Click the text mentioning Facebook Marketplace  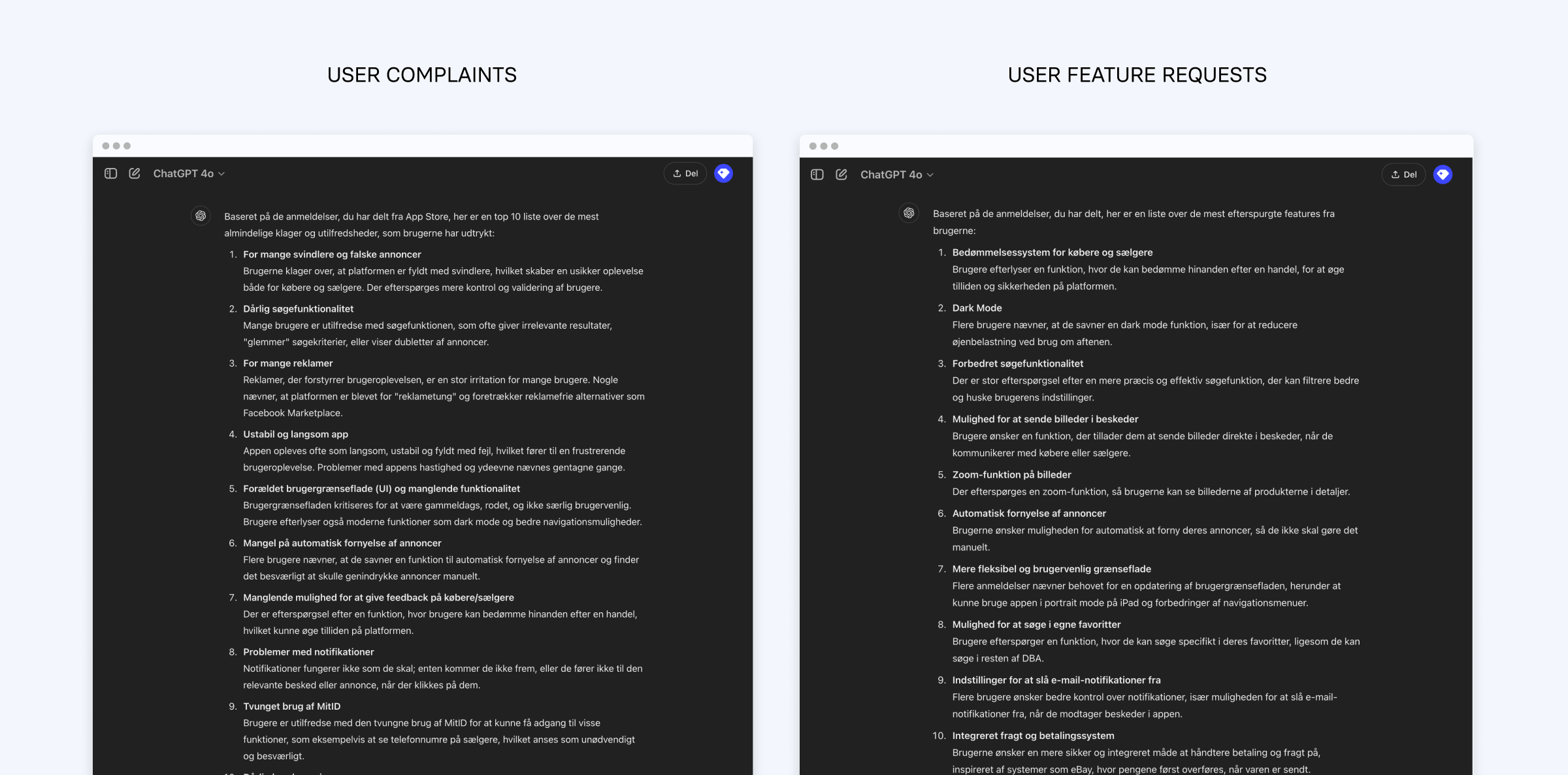click(444, 396)
